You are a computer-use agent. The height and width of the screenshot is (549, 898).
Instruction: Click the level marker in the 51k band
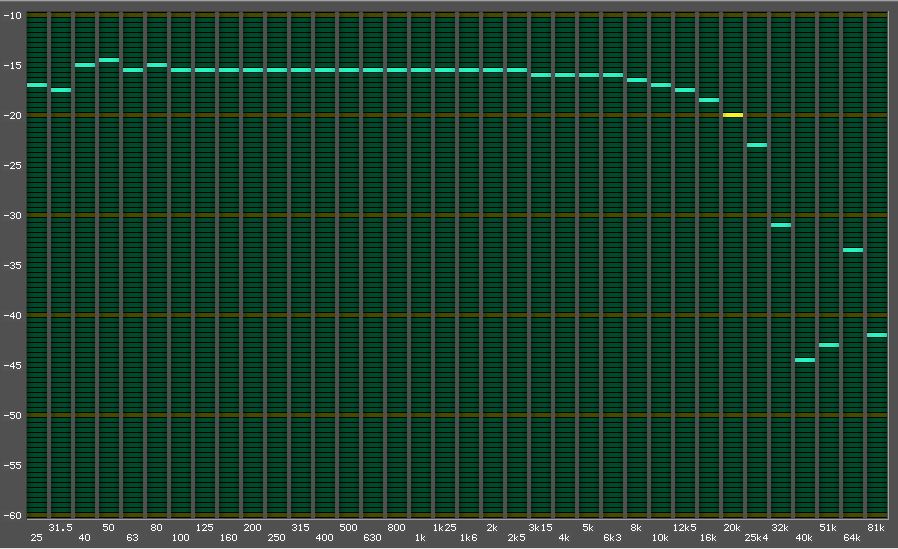[x=829, y=345]
